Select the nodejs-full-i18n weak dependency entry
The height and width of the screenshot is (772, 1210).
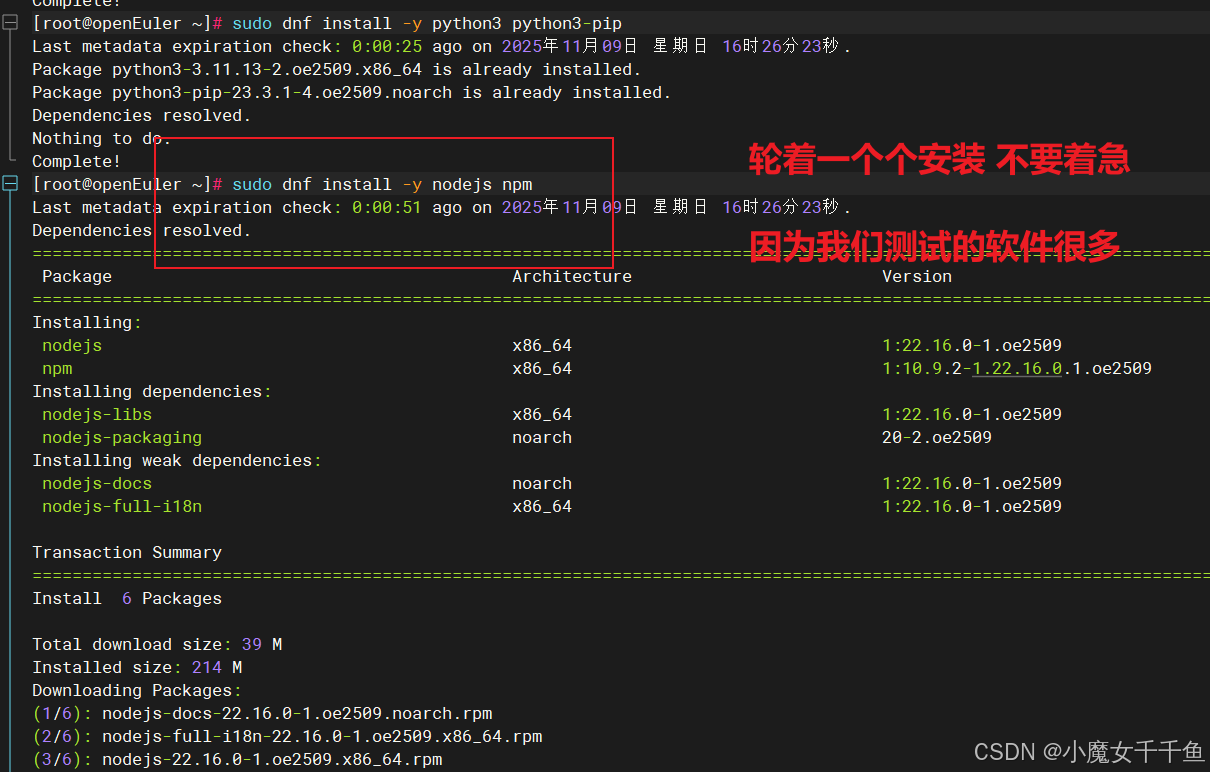click(x=121, y=506)
